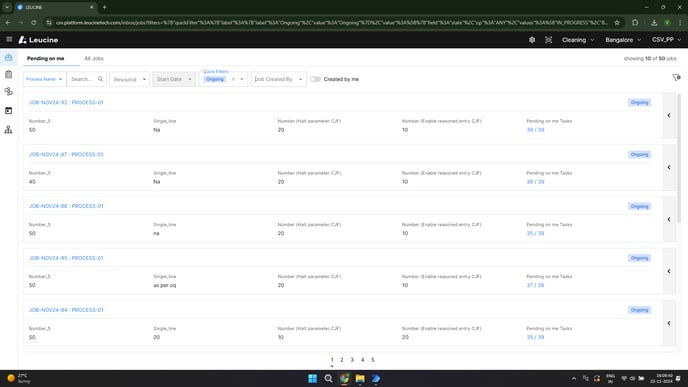
Task: Click the magnifier icon in search box
Action: (100, 79)
